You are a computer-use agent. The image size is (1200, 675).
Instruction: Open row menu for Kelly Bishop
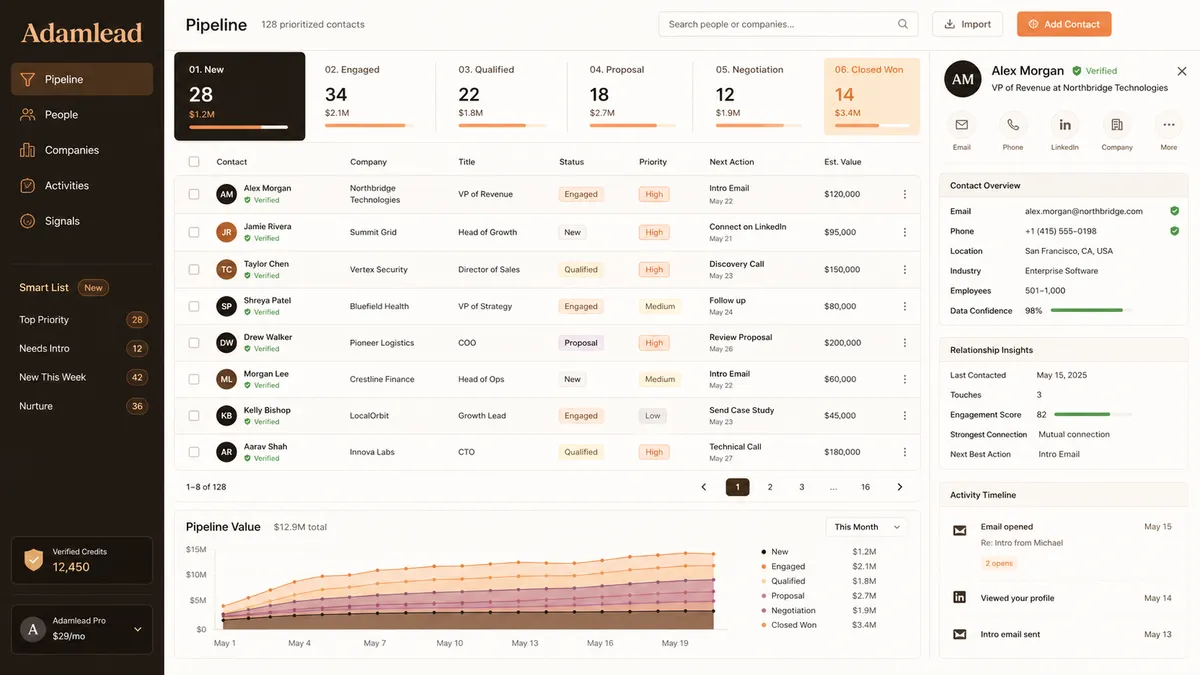click(905, 416)
